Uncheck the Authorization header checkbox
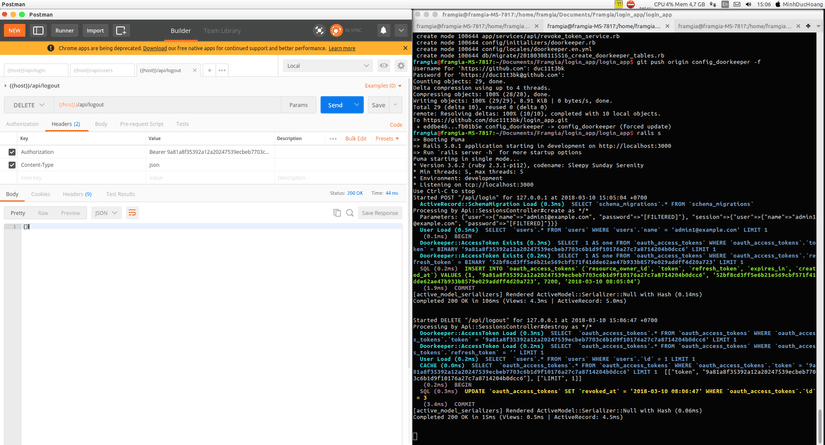Image resolution: width=825 pixels, height=445 pixels. click(x=12, y=152)
